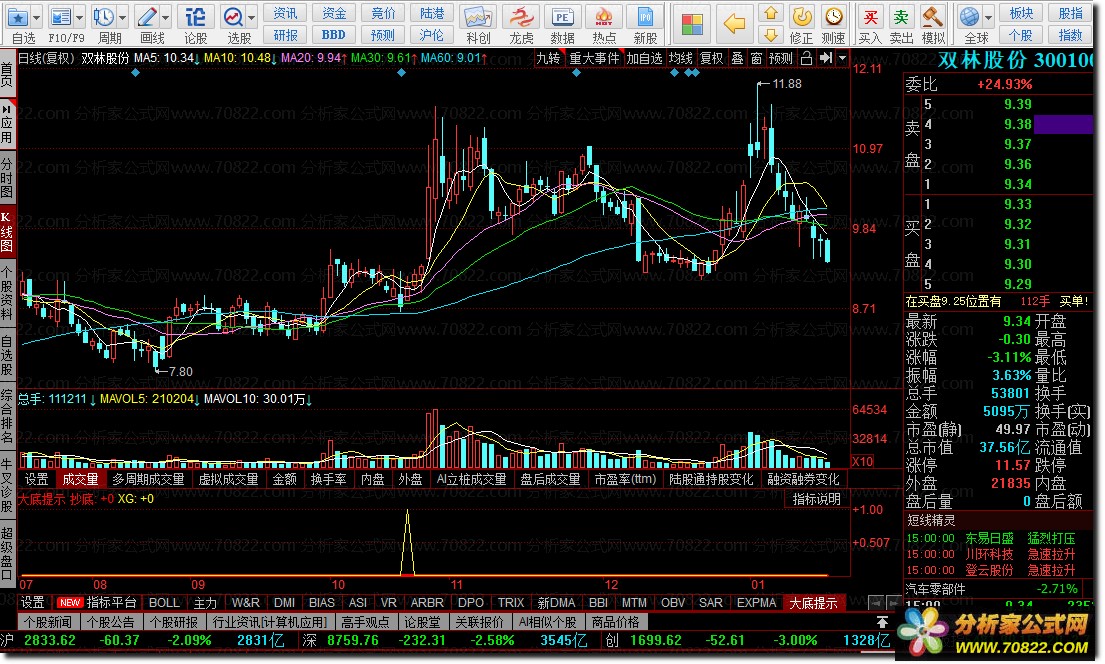The image size is (1105, 664).
Task: Open the 选股 stock screener icon
Action: [233, 17]
